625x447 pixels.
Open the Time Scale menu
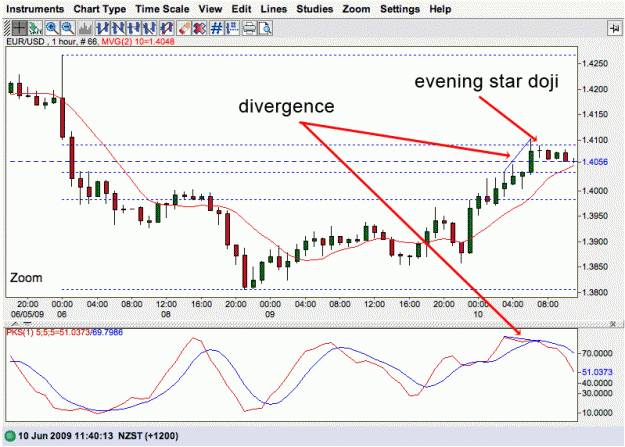pyautogui.click(x=162, y=9)
